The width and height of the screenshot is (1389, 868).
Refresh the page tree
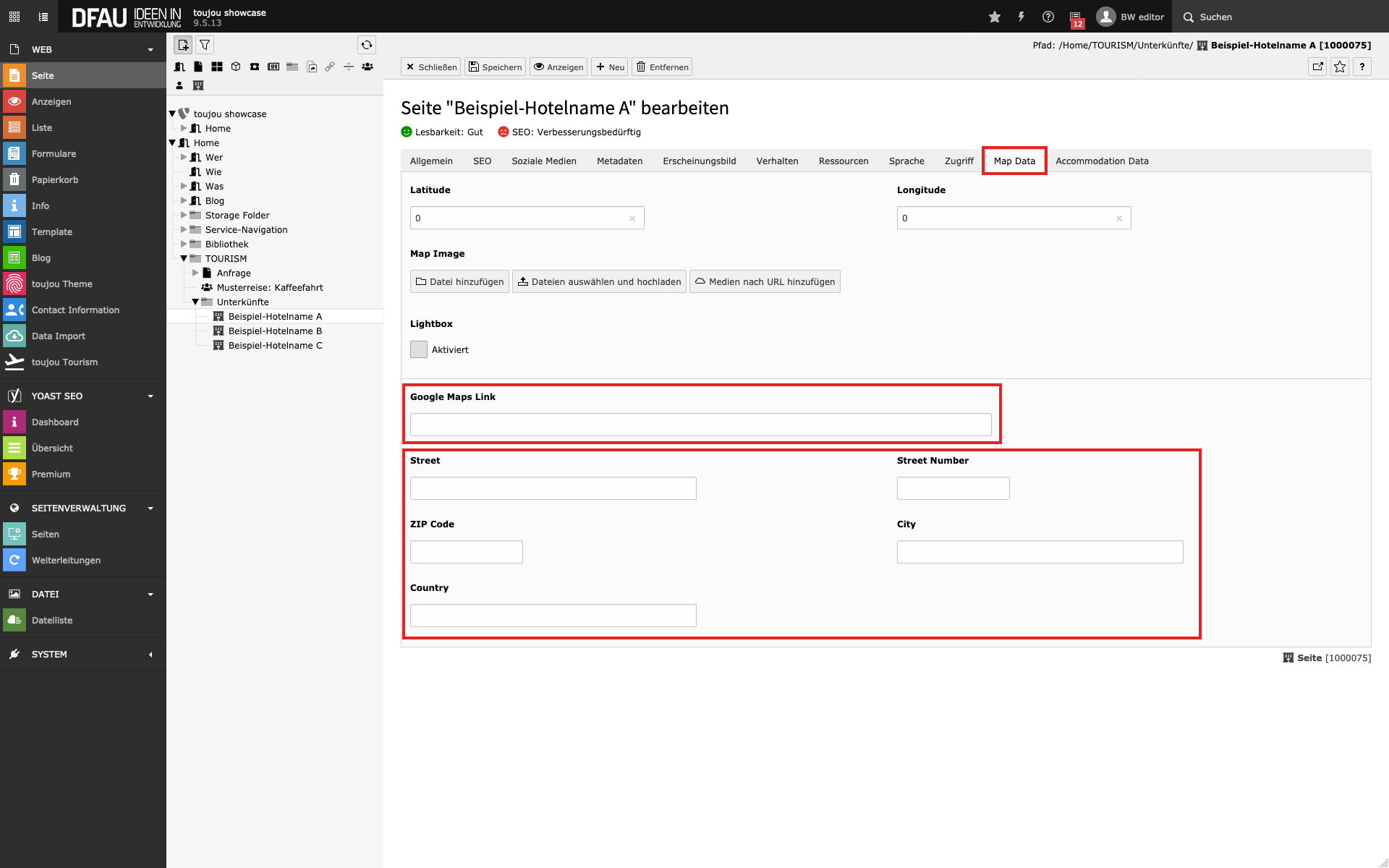(367, 45)
